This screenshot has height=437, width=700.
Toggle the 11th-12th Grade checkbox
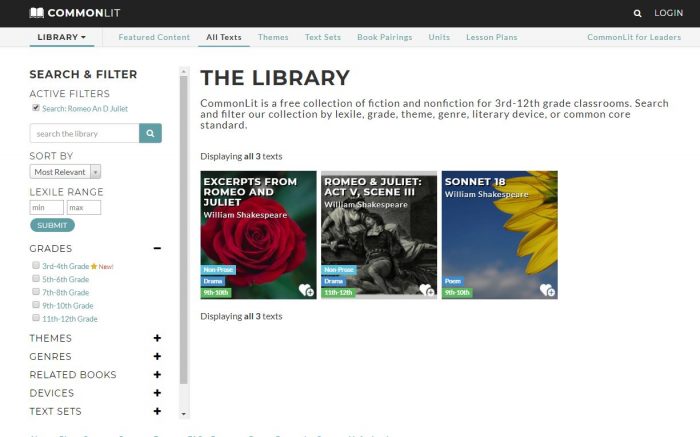(36, 318)
